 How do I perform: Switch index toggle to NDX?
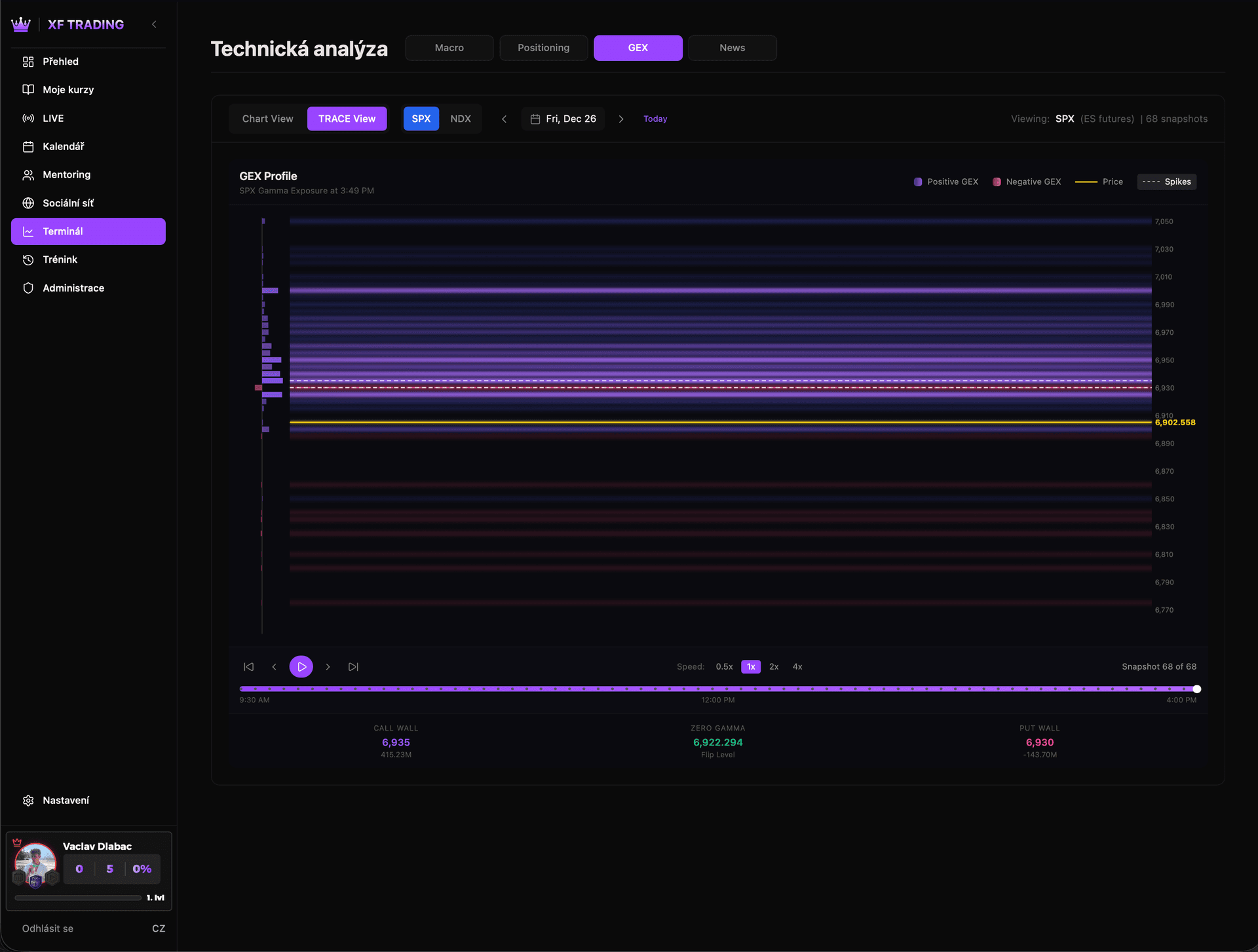[x=460, y=119]
